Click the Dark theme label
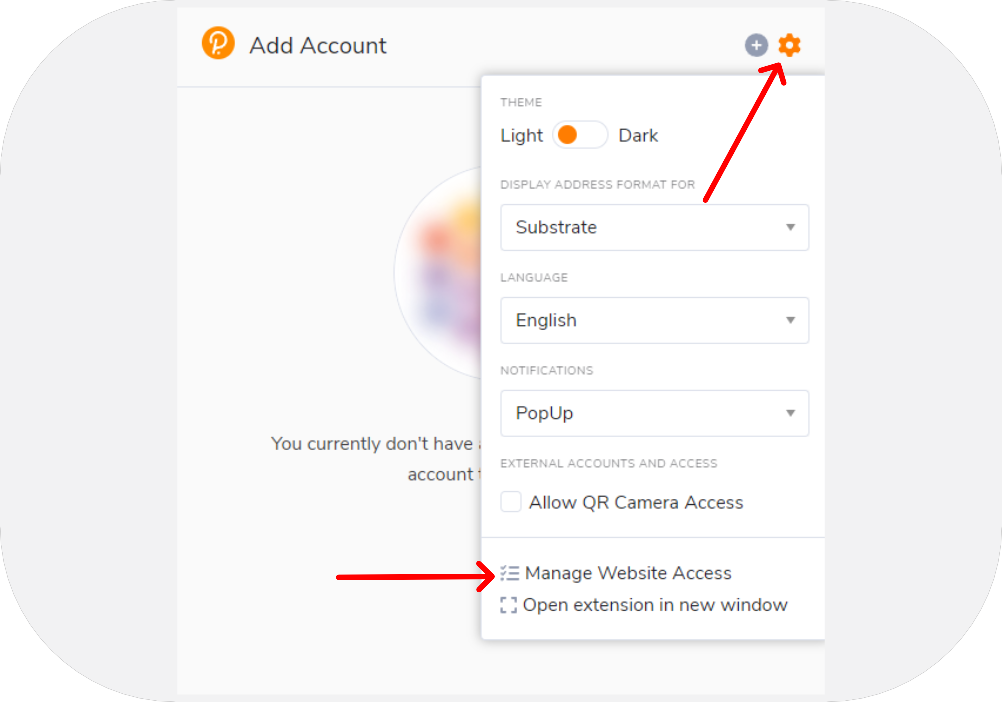 click(638, 136)
